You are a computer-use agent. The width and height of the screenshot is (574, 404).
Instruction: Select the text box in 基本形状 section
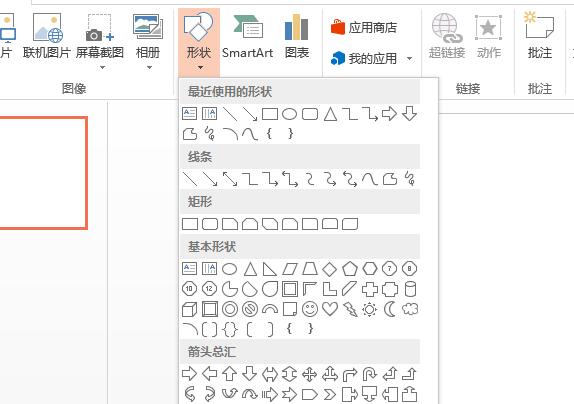pyautogui.click(x=189, y=269)
